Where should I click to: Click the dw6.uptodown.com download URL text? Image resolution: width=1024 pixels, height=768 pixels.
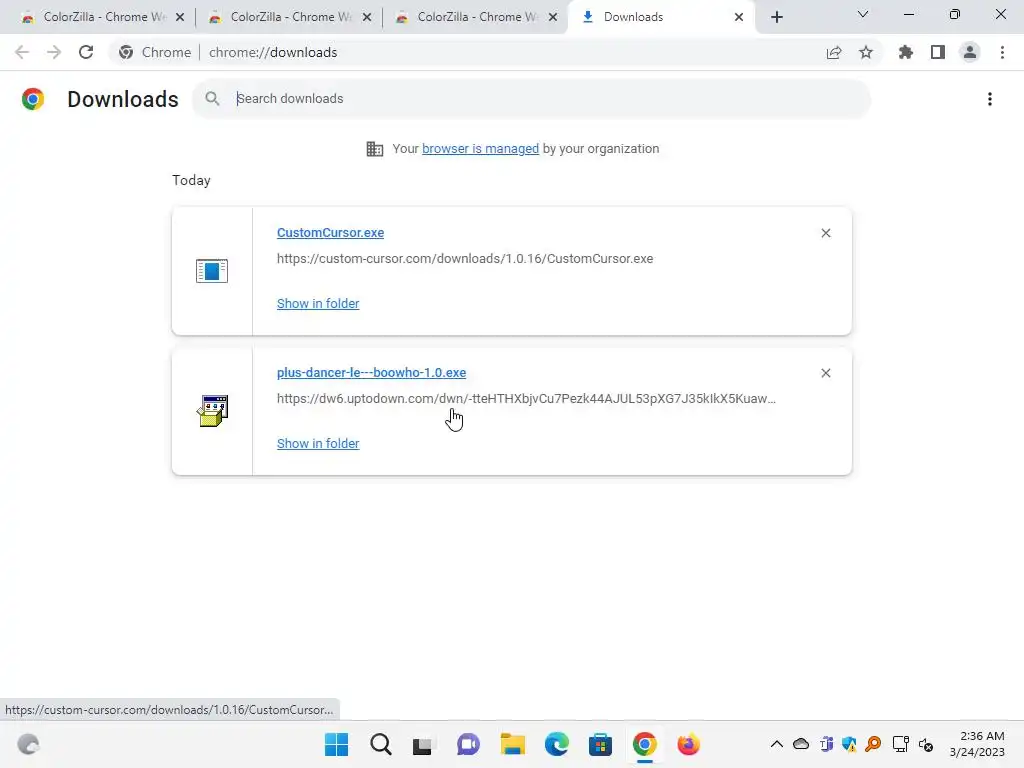tap(526, 398)
